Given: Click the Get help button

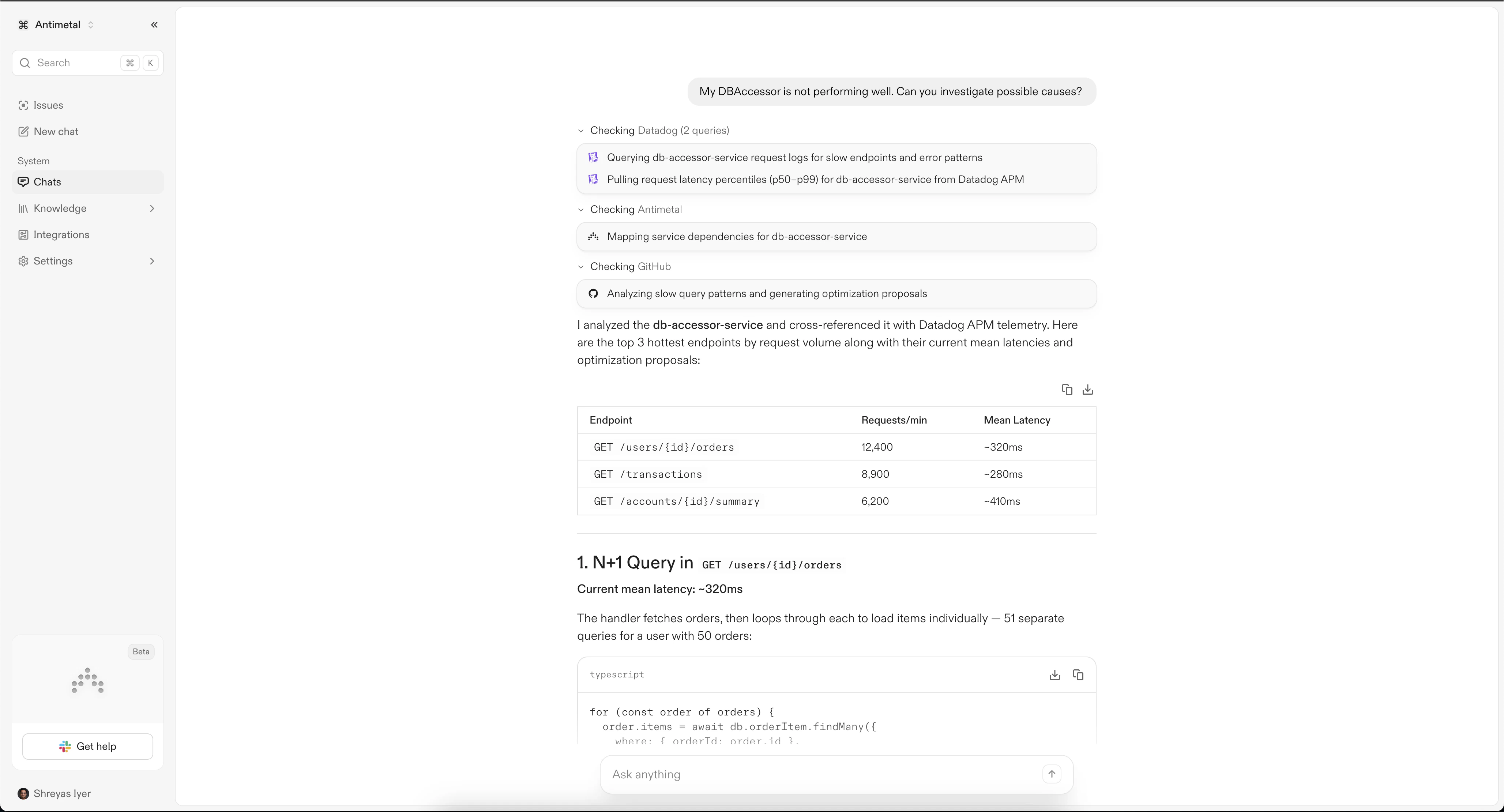Looking at the screenshot, I should pos(87,746).
